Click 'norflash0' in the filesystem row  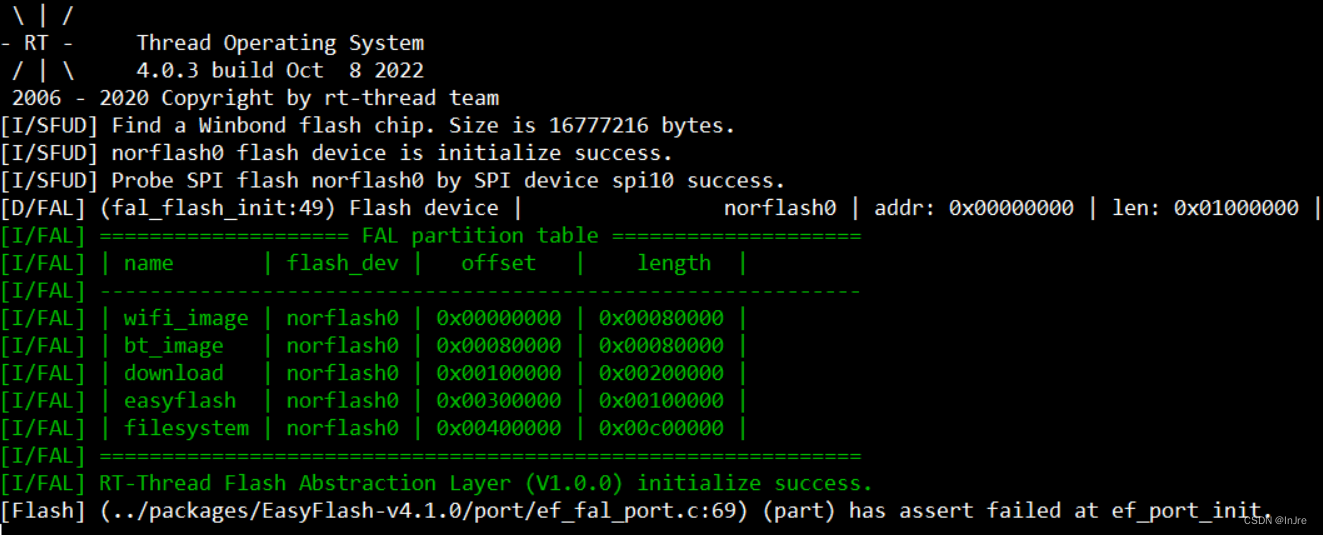click(342, 428)
